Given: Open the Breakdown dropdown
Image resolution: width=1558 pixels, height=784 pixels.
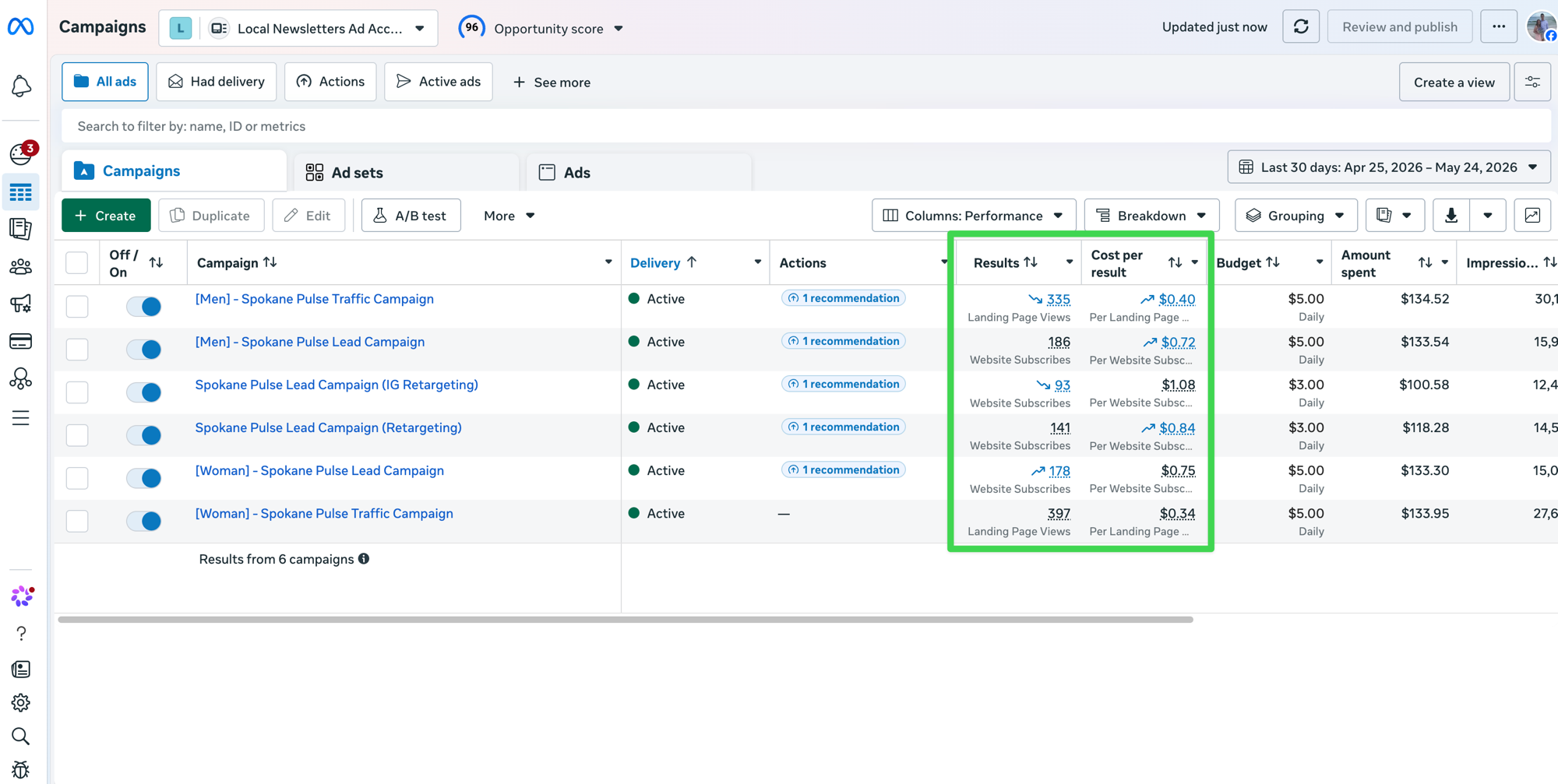Looking at the screenshot, I should point(1151,216).
